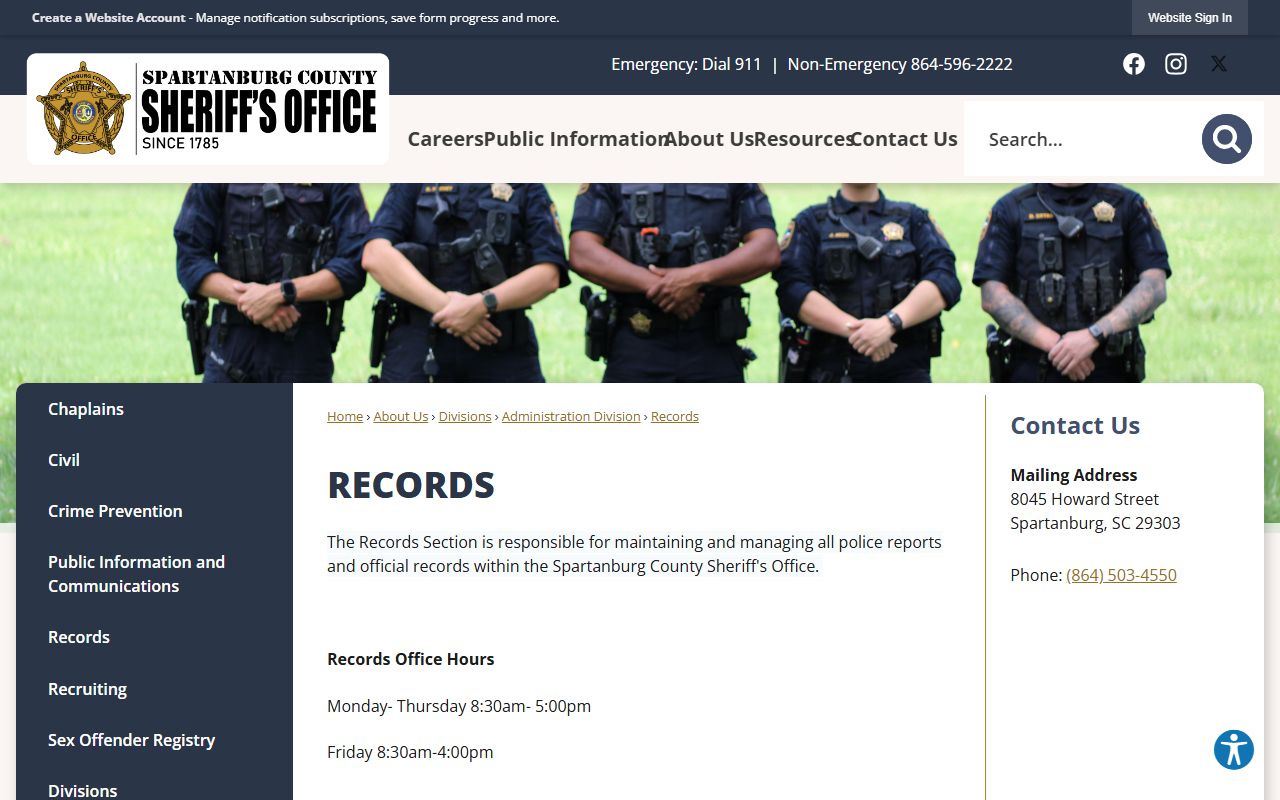This screenshot has height=800, width=1280.
Task: Open the Resources menu
Action: tap(803, 139)
